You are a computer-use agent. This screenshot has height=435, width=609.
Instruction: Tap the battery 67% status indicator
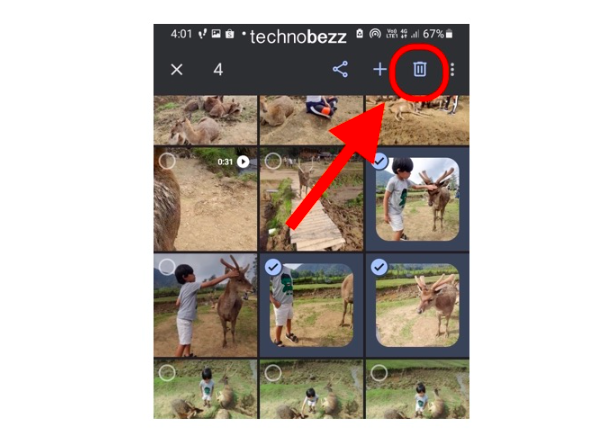438,34
